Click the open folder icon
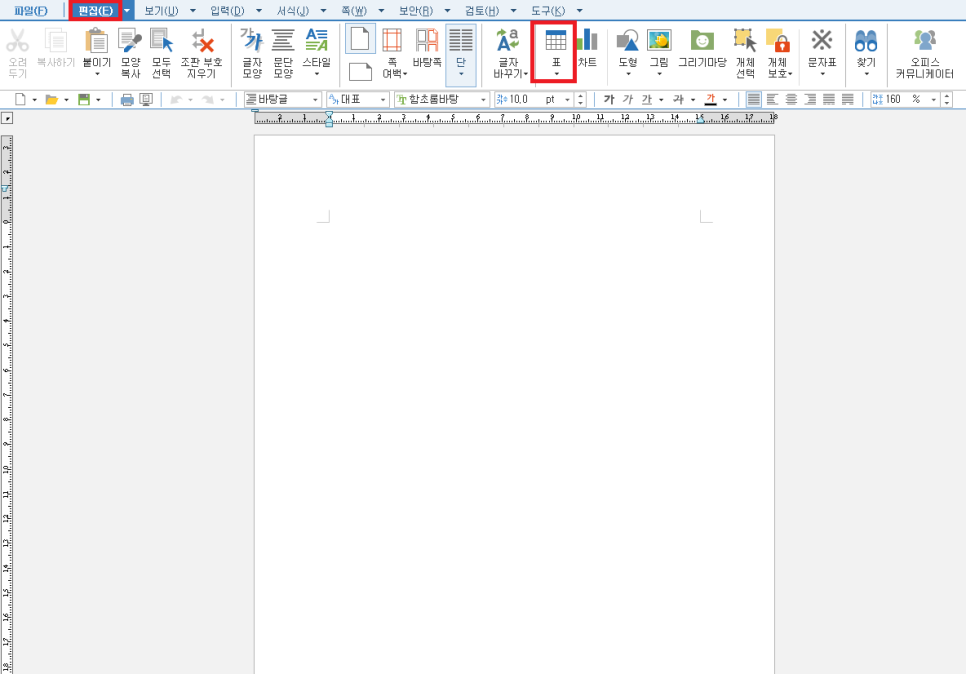The image size is (966, 674). 51,99
